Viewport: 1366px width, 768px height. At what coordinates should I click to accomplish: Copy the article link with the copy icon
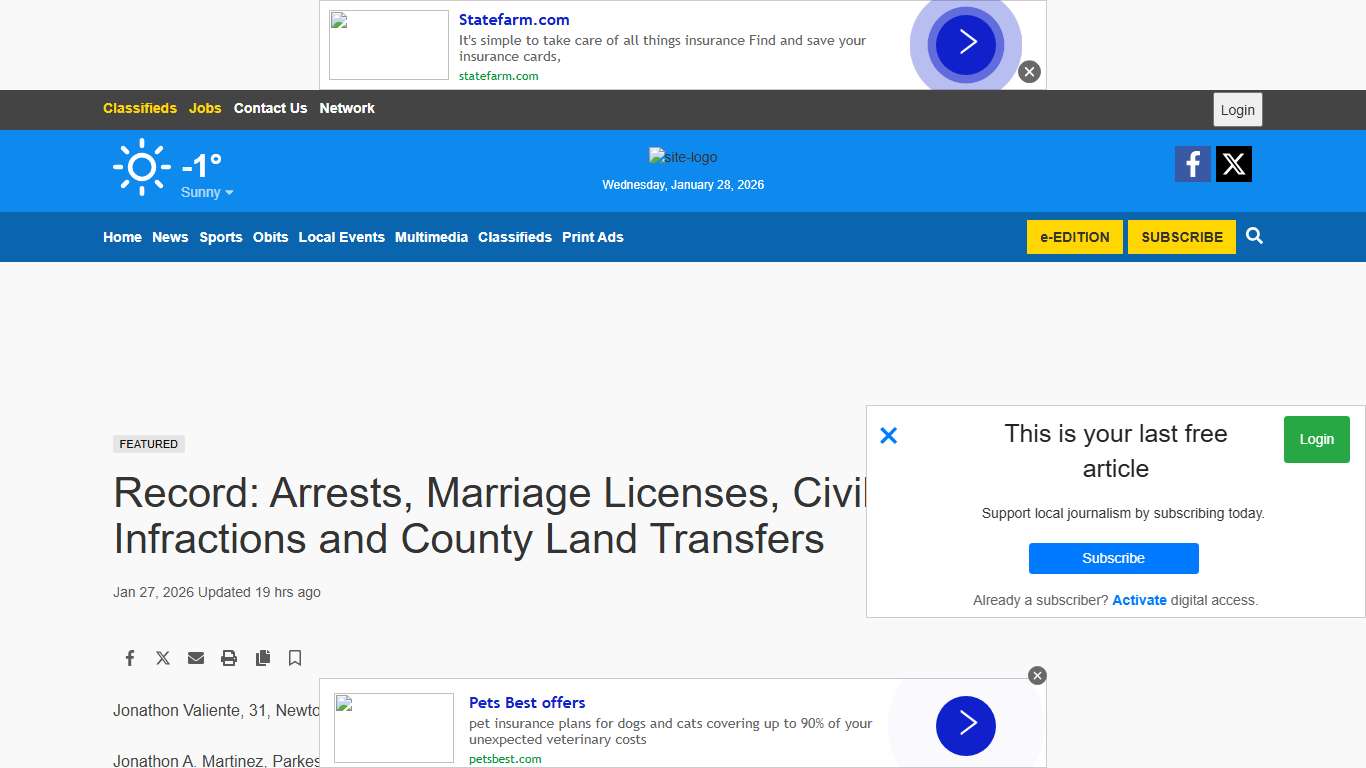[262, 658]
